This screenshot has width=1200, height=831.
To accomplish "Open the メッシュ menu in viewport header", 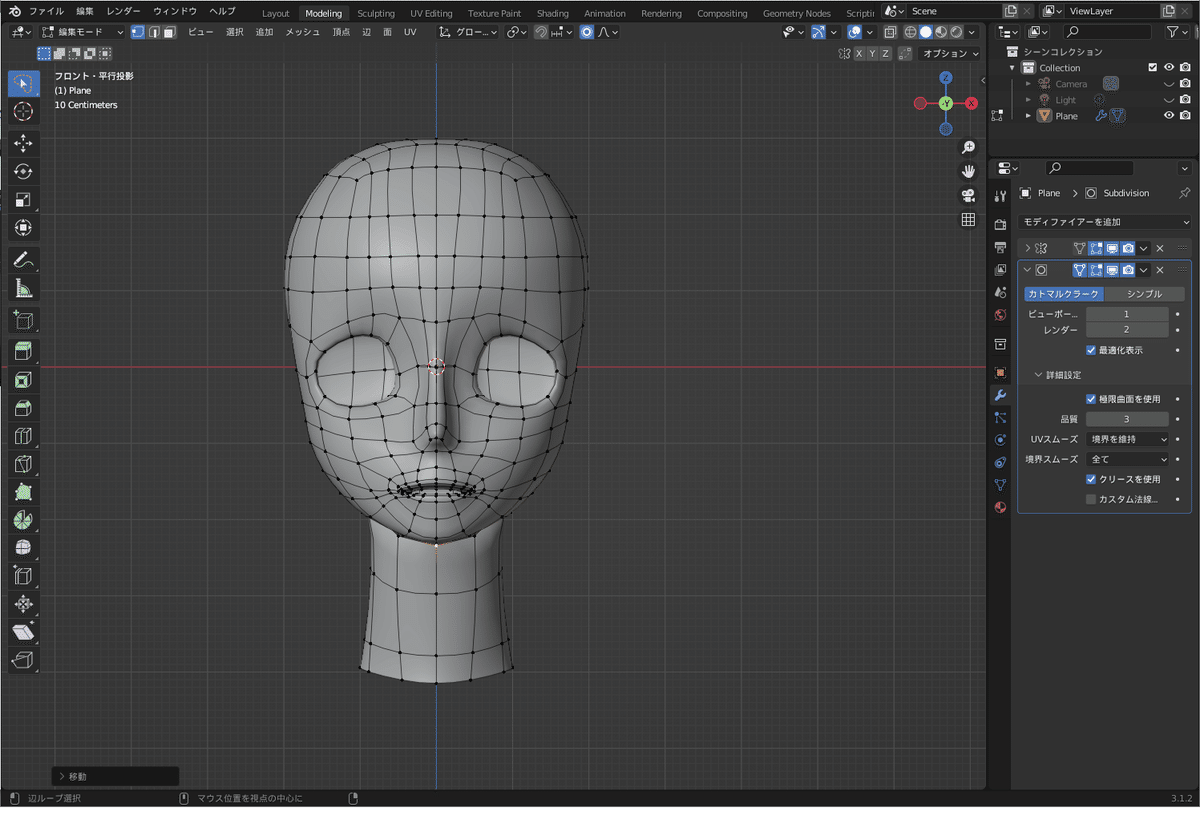I will click(x=303, y=32).
